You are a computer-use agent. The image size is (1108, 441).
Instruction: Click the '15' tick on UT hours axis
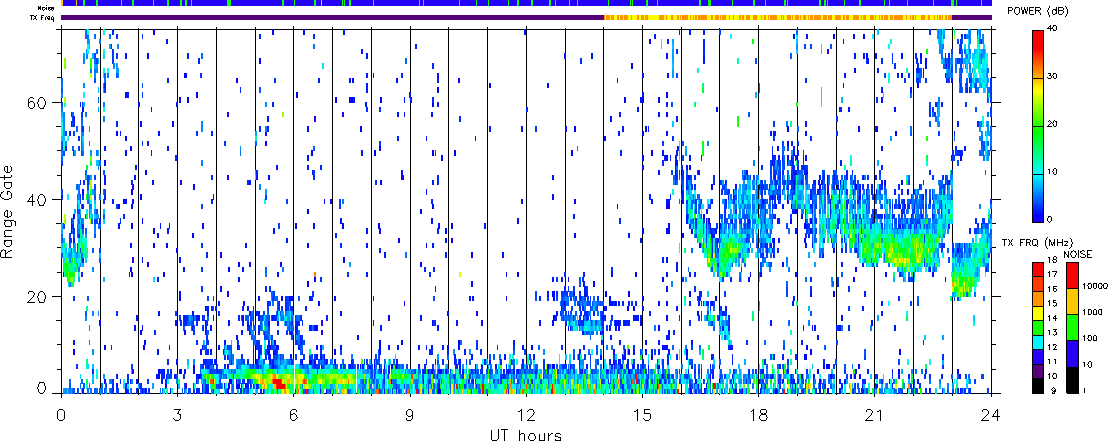(642, 415)
